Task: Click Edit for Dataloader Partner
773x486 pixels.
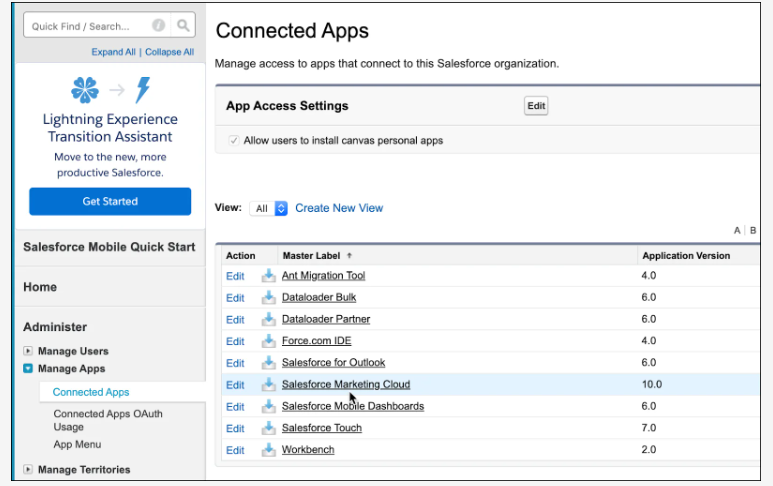Action: 235,319
